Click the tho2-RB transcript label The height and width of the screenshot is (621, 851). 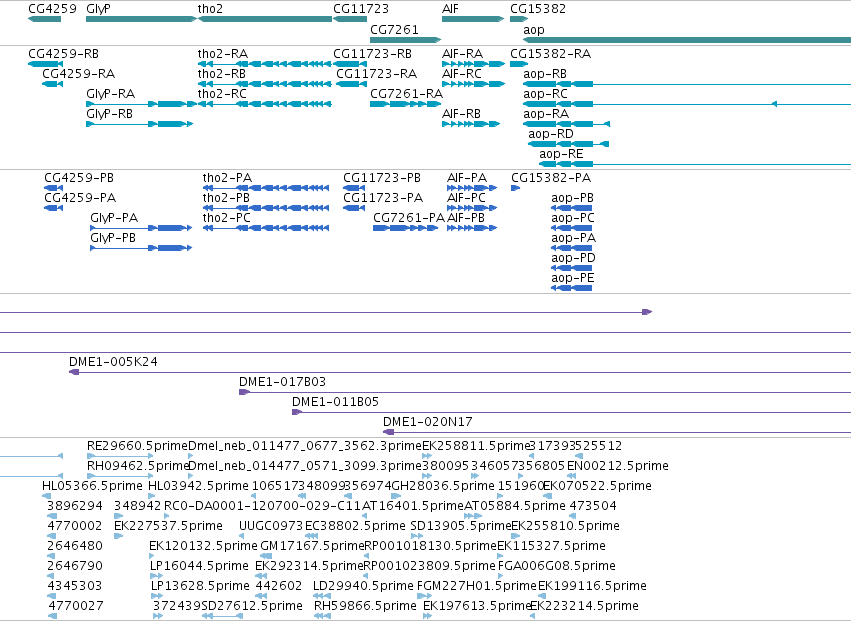(x=221, y=74)
